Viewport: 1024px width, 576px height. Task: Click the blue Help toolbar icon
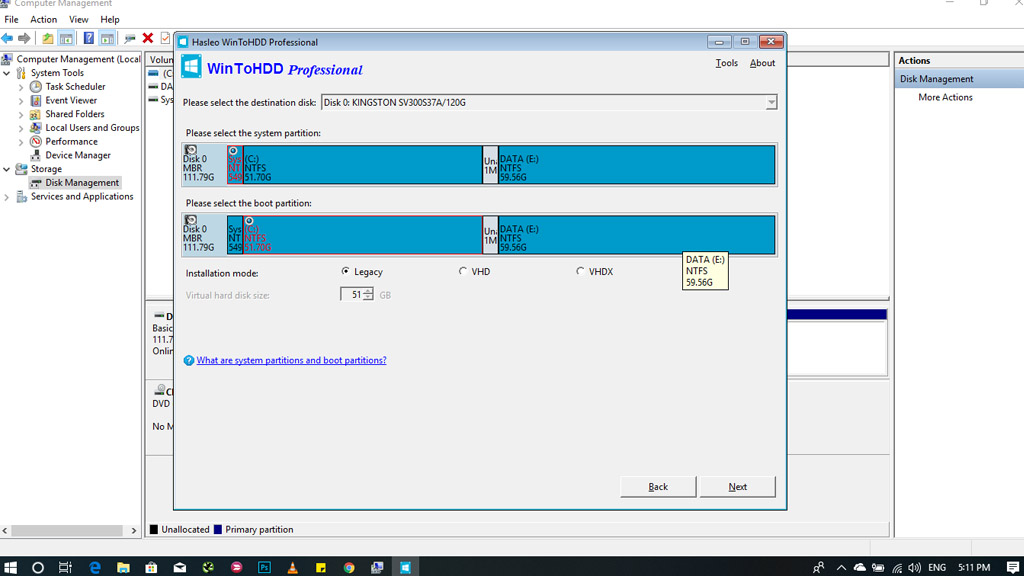point(88,38)
